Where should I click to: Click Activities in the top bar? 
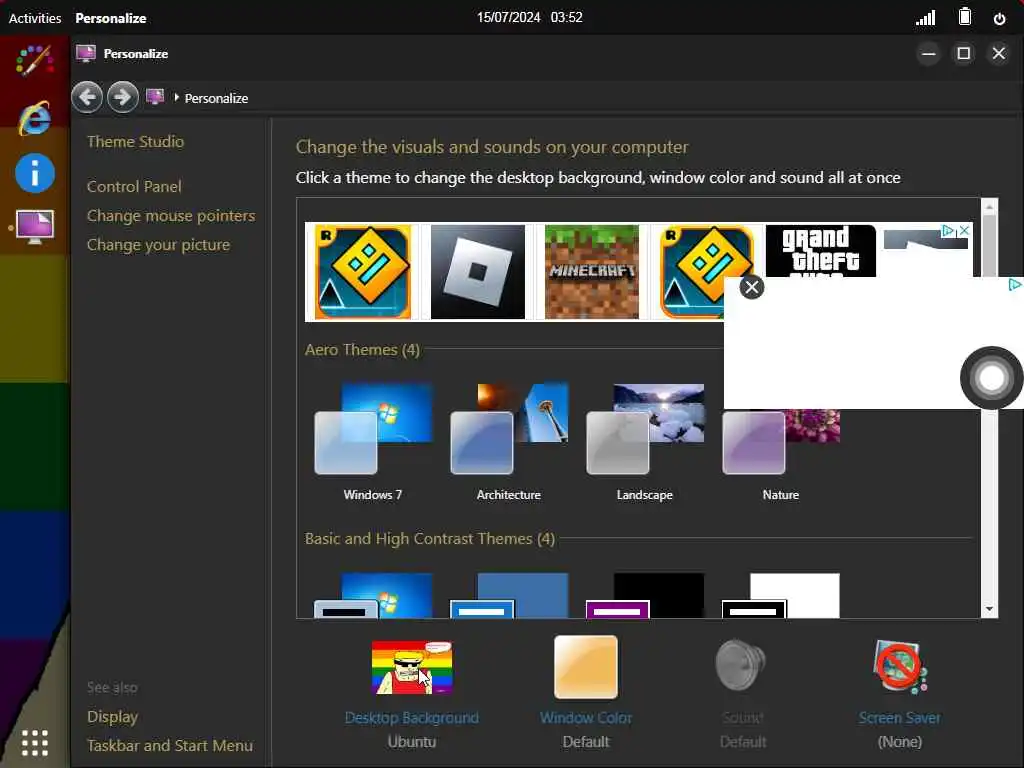point(35,18)
